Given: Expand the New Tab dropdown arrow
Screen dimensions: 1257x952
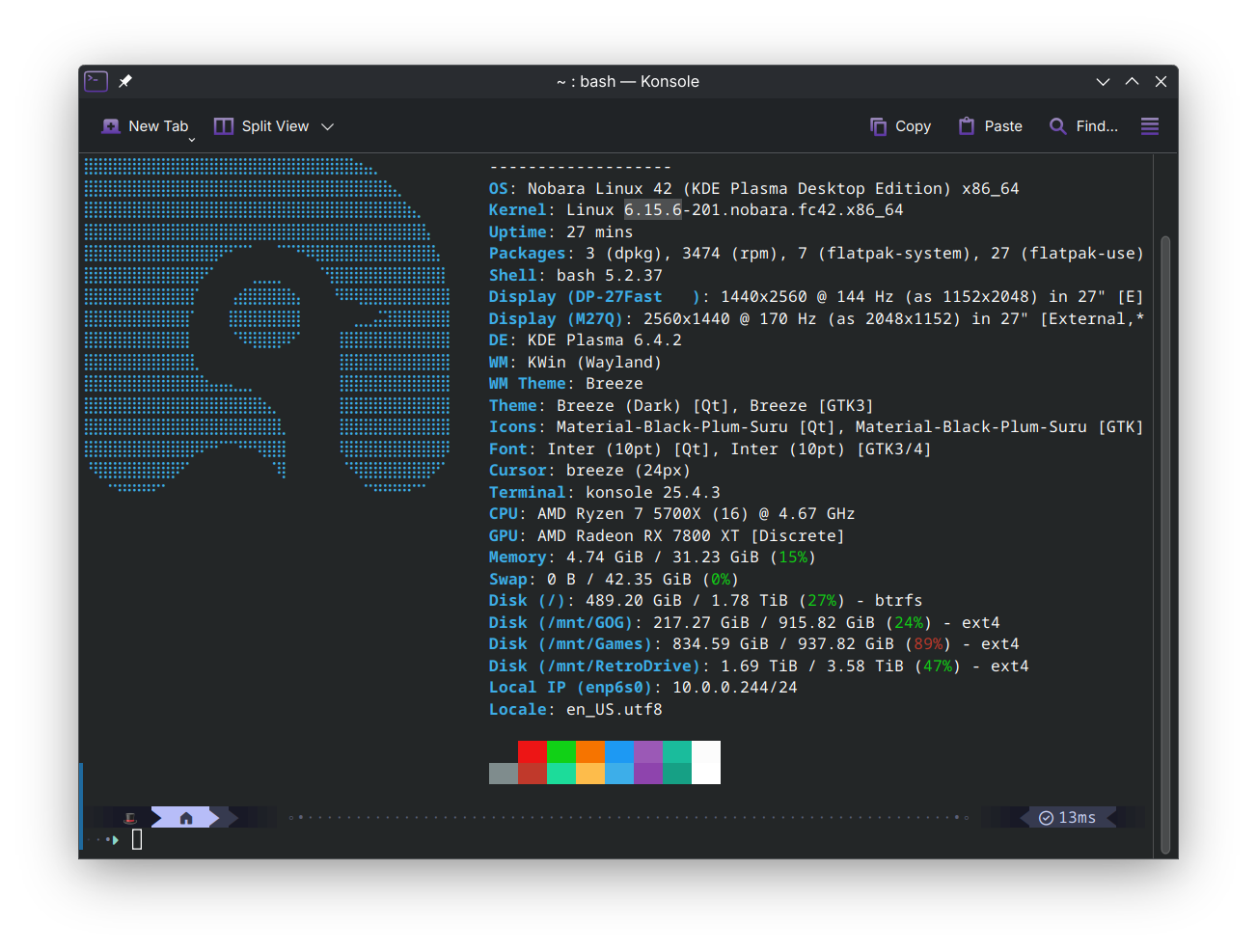Looking at the screenshot, I should coord(192,140).
